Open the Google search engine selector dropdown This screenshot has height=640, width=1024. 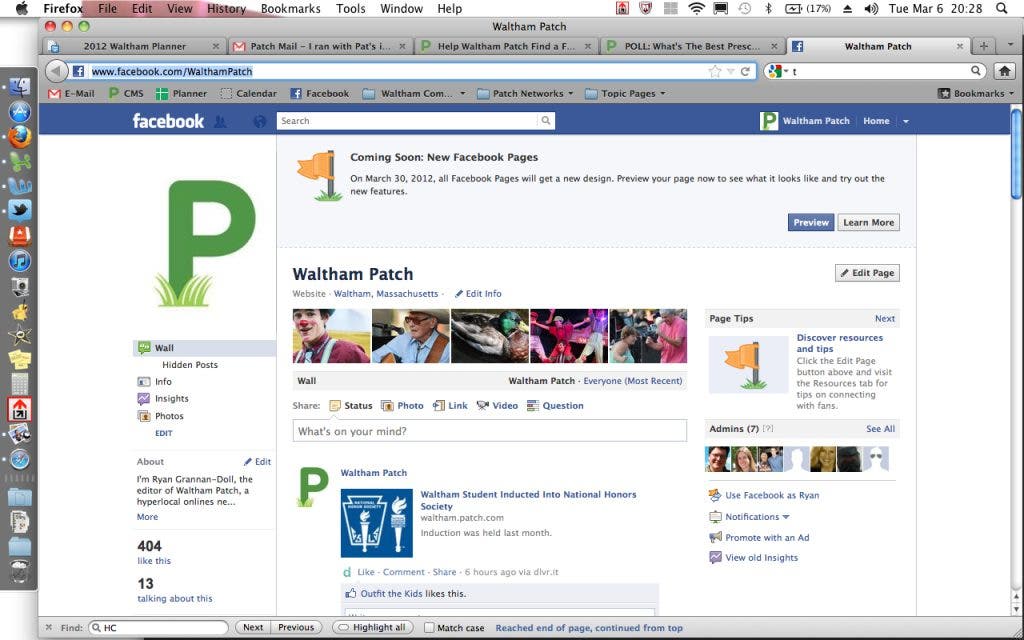click(778, 71)
